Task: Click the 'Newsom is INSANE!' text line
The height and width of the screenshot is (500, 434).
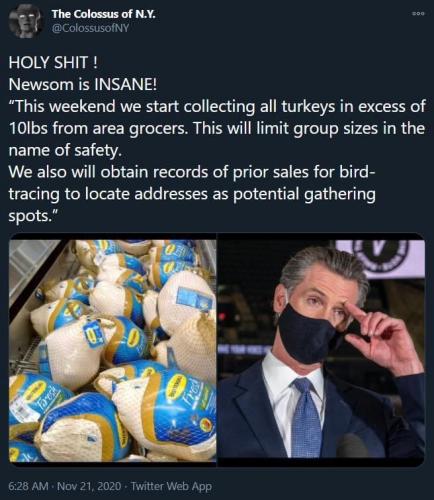Action: coord(82,85)
